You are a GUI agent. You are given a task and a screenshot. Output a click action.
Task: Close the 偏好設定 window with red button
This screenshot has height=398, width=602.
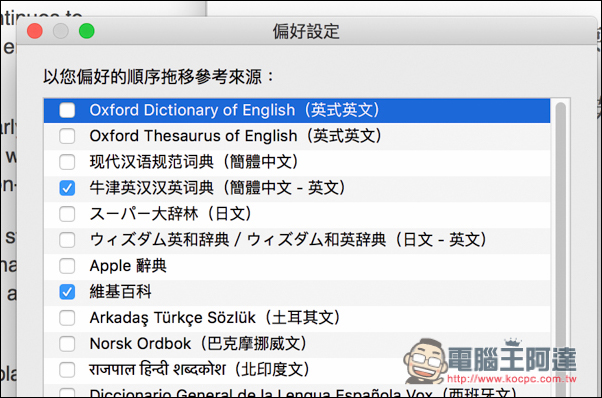[35, 31]
